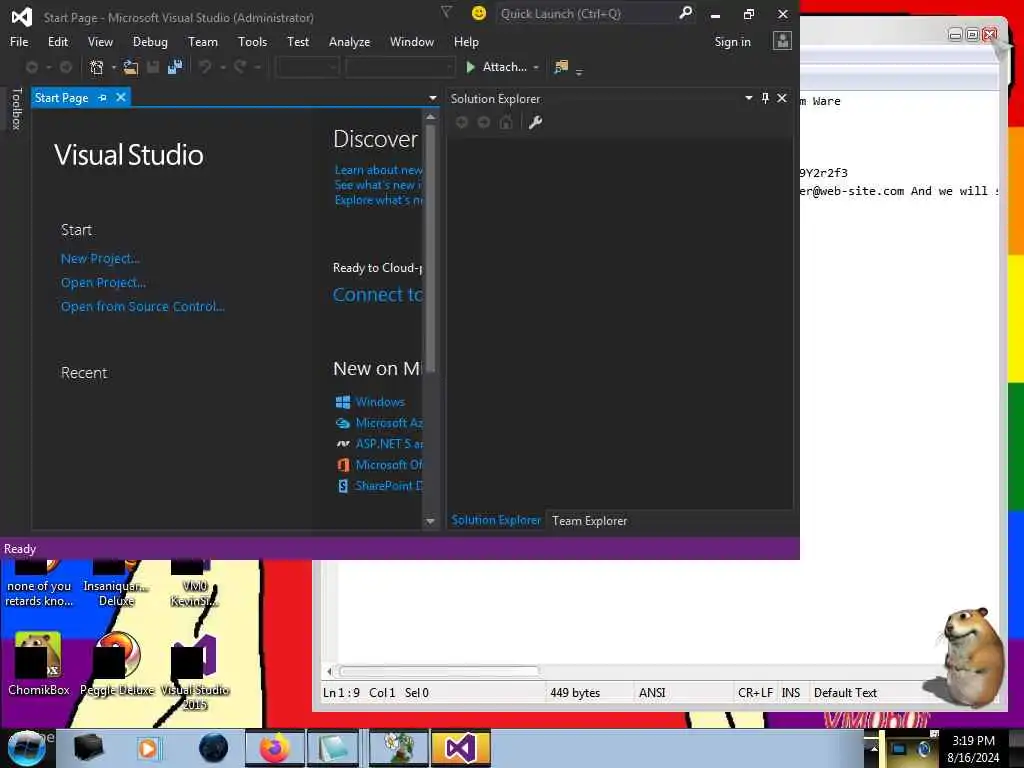
Task: Click the Open Project... link
Action: coord(103,283)
